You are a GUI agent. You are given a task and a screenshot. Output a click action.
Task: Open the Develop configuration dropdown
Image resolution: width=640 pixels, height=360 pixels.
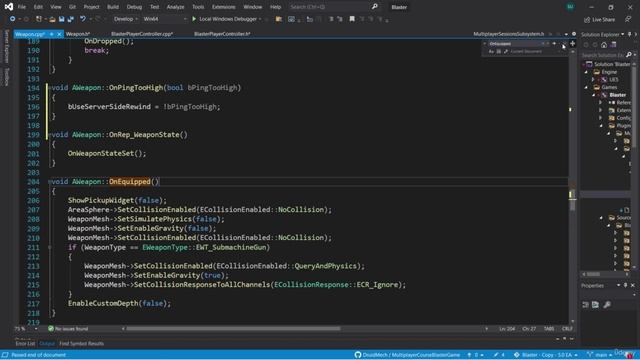pyautogui.click(x=126, y=19)
